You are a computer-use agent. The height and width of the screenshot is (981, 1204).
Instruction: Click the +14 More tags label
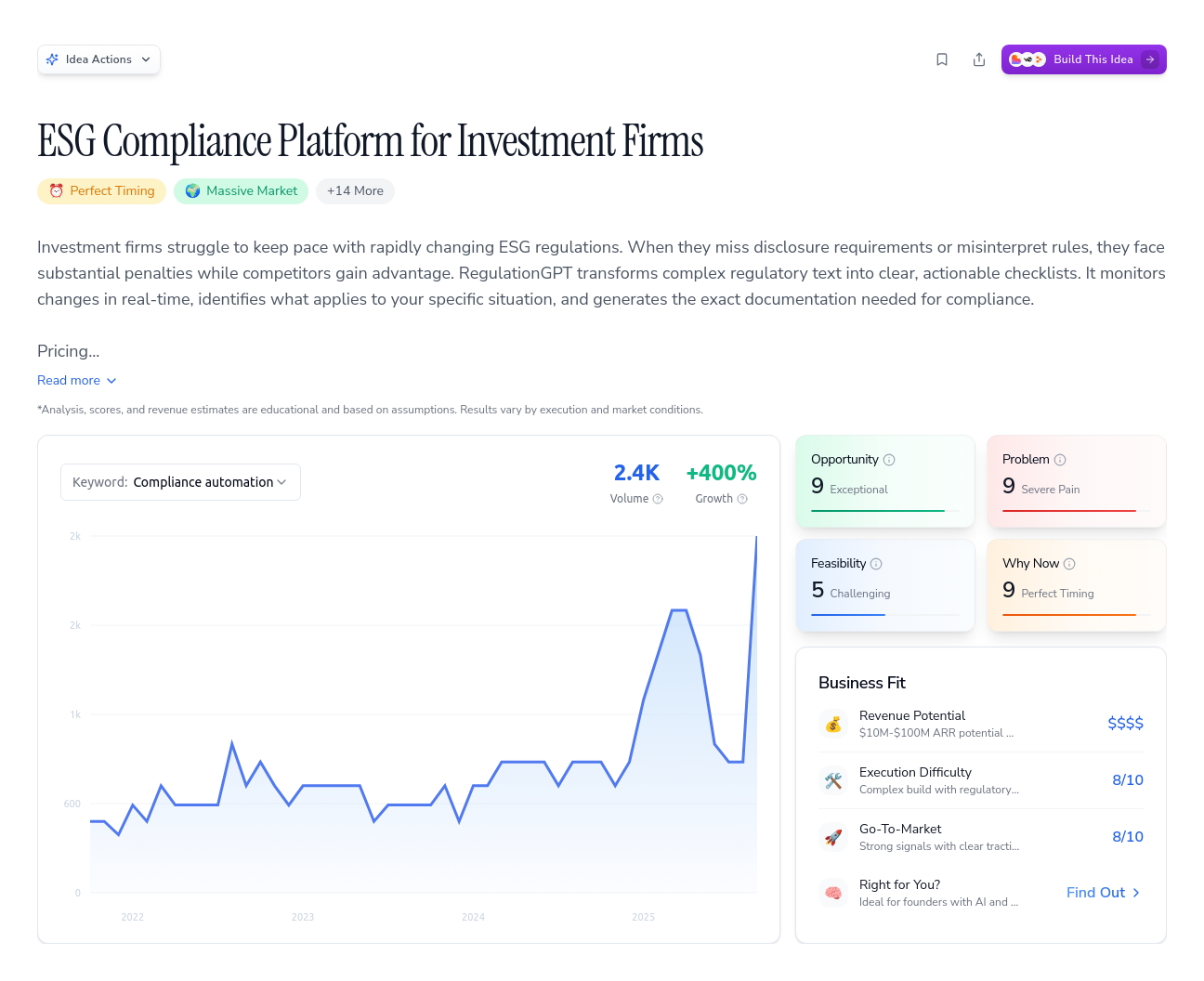(x=355, y=191)
